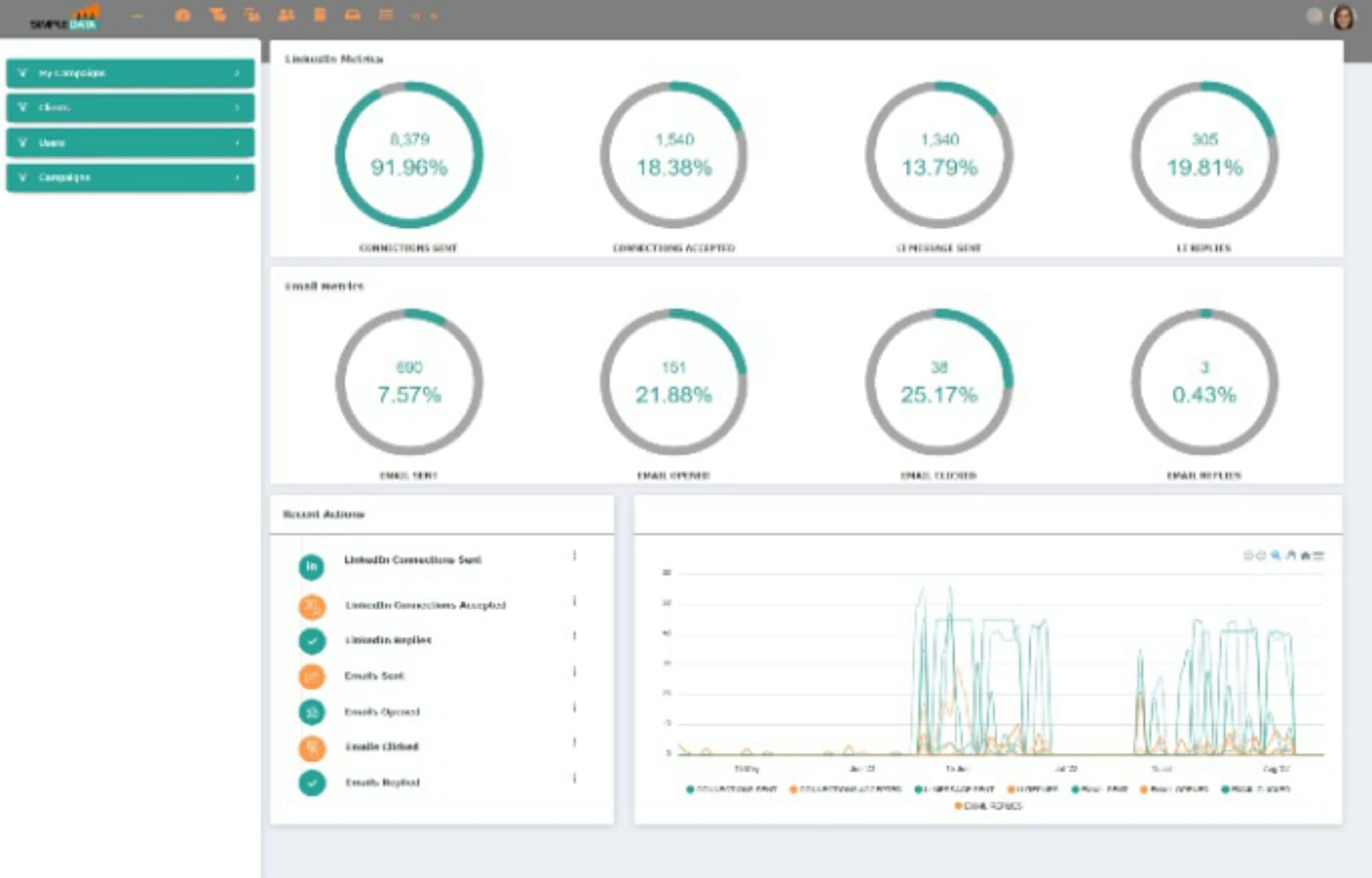Click the Emails Clicked action item

(x=382, y=747)
